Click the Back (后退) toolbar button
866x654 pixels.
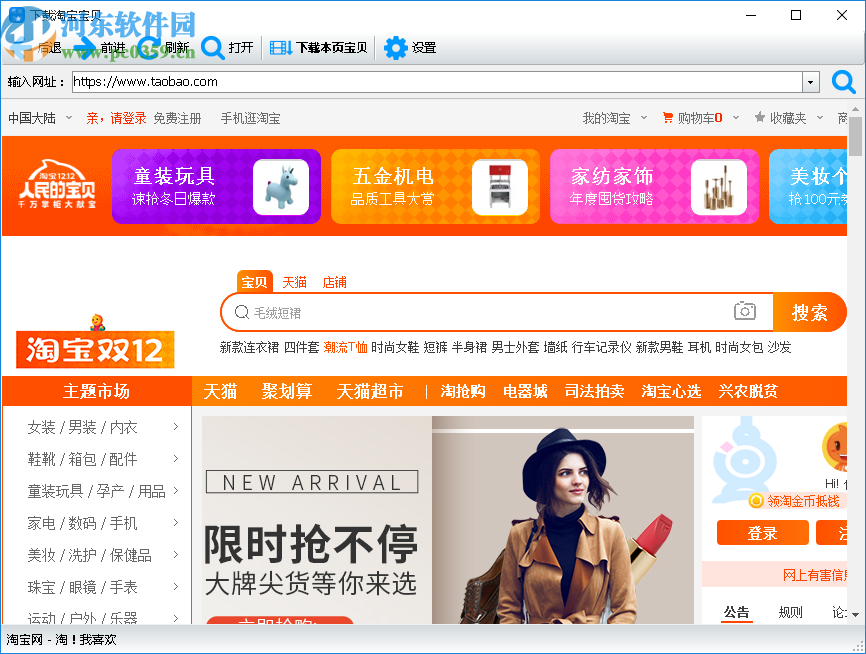coord(34,48)
